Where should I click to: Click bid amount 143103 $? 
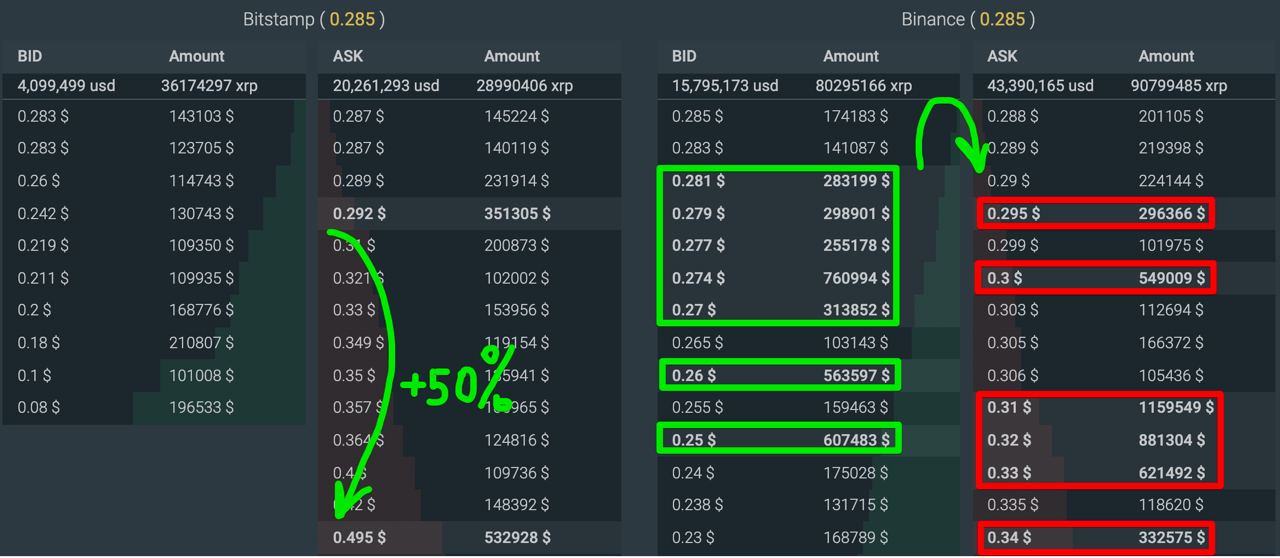[x=201, y=116]
